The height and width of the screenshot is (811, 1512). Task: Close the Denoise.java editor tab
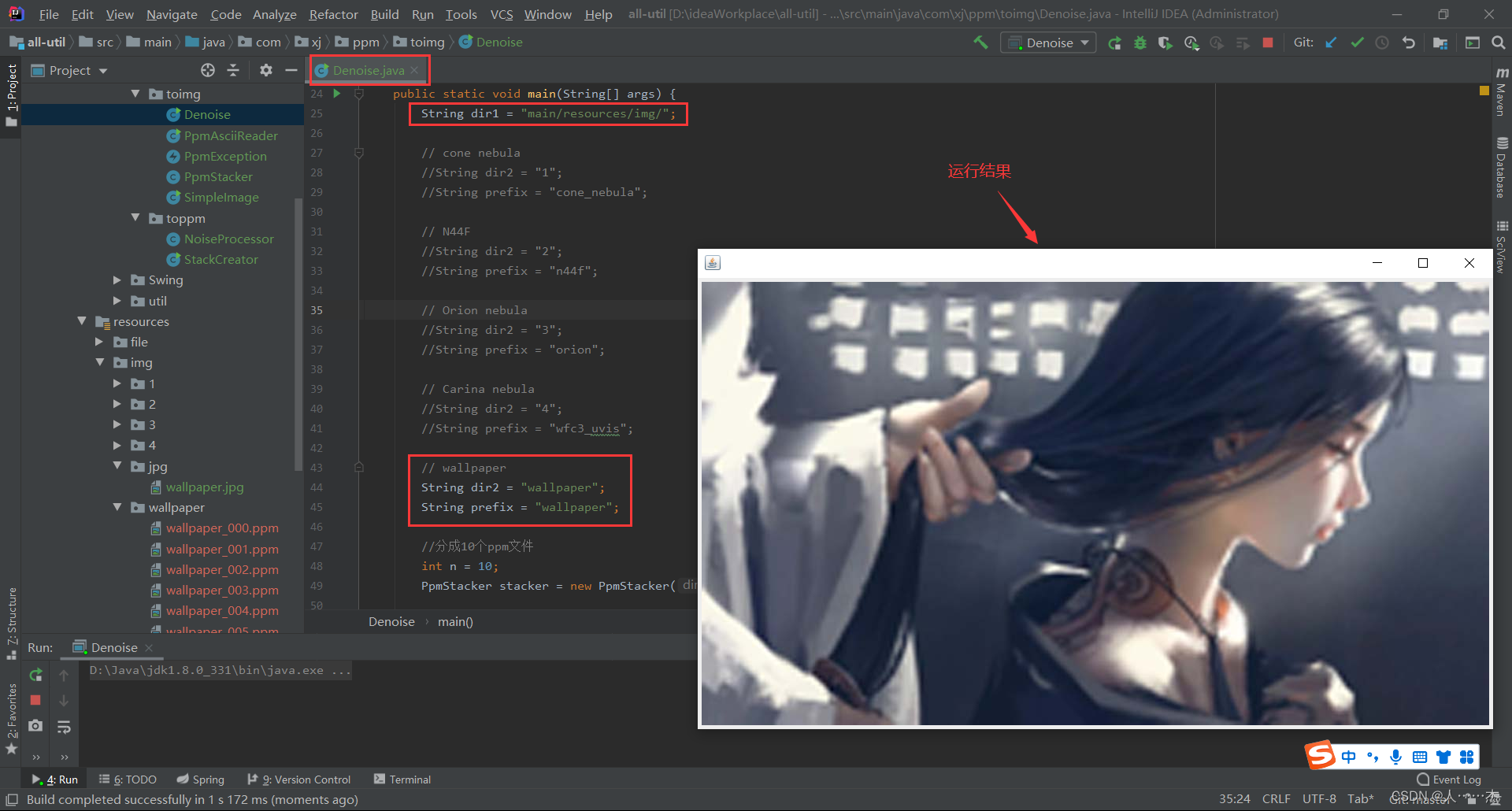click(x=415, y=70)
